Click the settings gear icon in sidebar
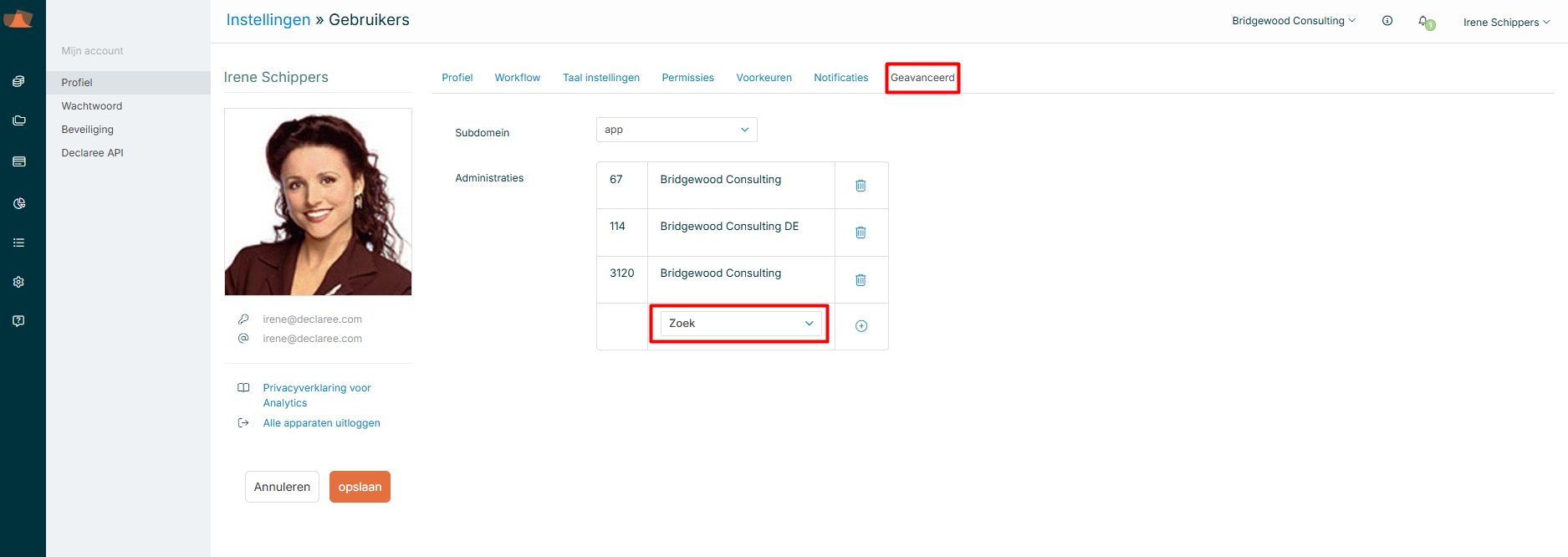The height and width of the screenshot is (557, 1568). [18, 282]
